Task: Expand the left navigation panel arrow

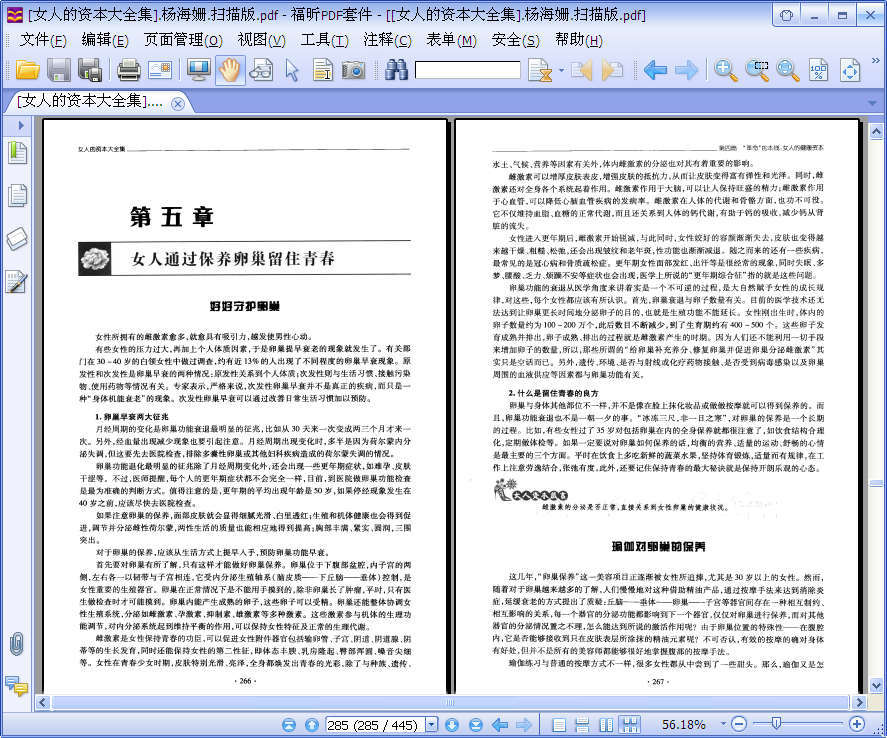Action: click(21, 125)
